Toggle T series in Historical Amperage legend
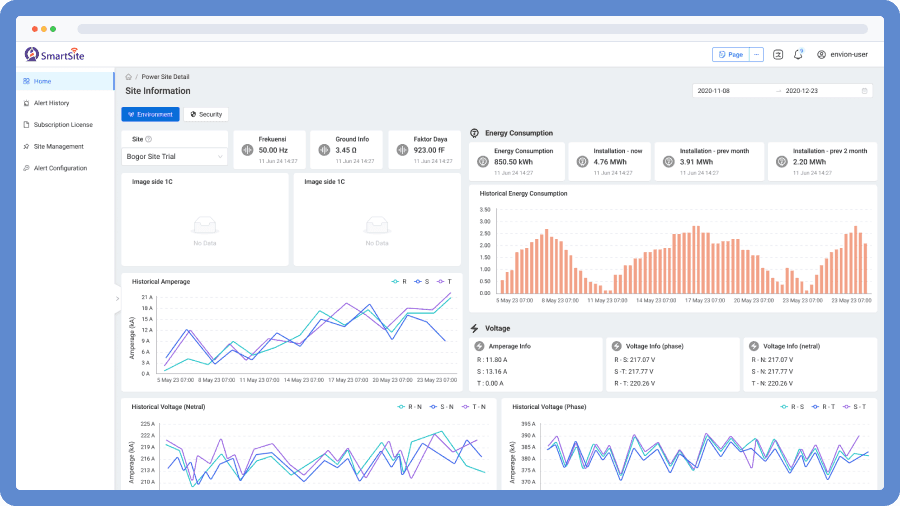The image size is (900, 506). click(x=444, y=282)
